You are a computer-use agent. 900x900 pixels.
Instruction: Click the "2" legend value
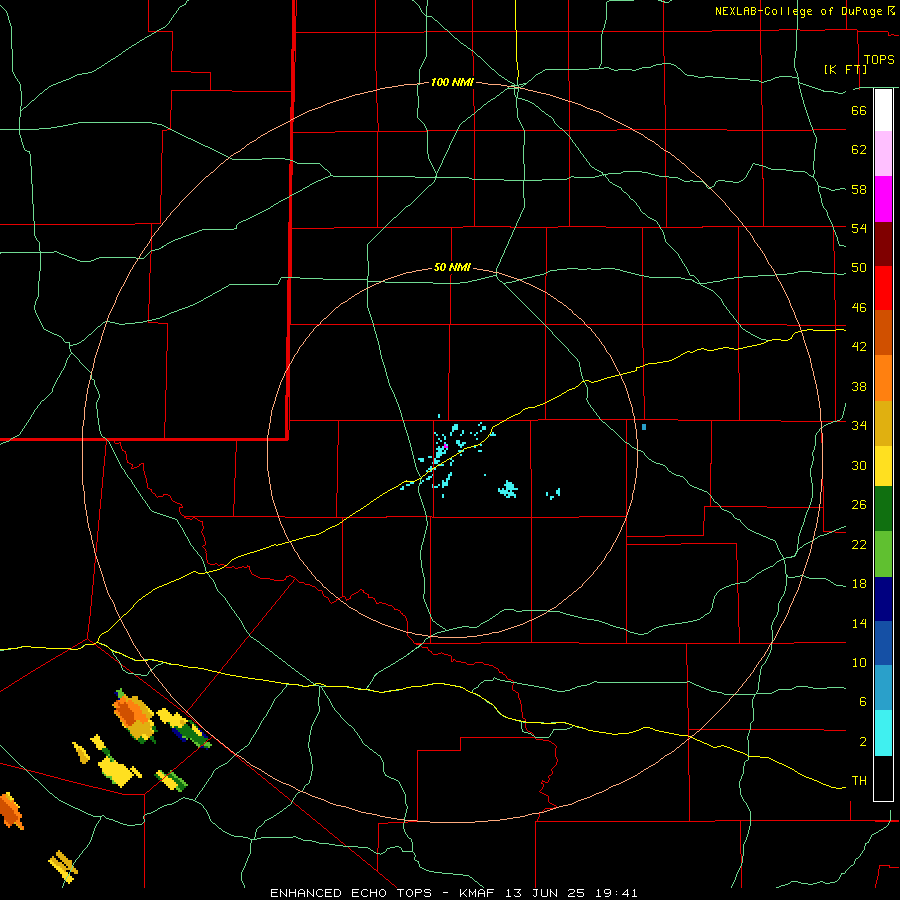[x=862, y=742]
